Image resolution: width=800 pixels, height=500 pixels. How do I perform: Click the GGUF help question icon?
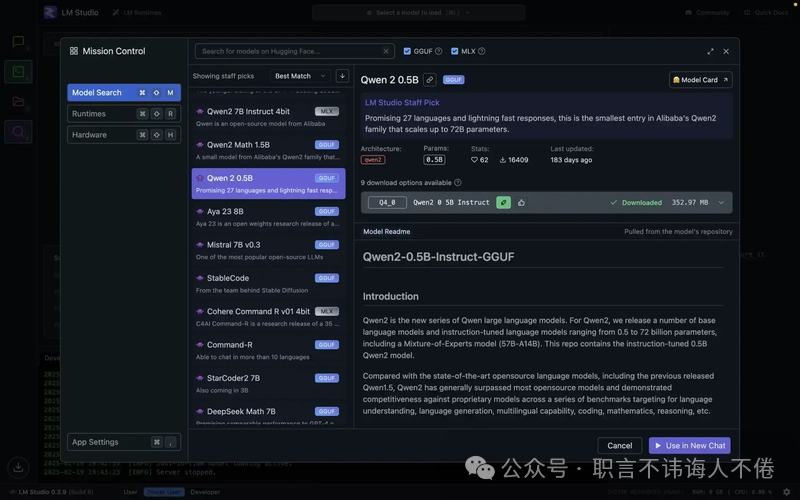tap(438, 51)
